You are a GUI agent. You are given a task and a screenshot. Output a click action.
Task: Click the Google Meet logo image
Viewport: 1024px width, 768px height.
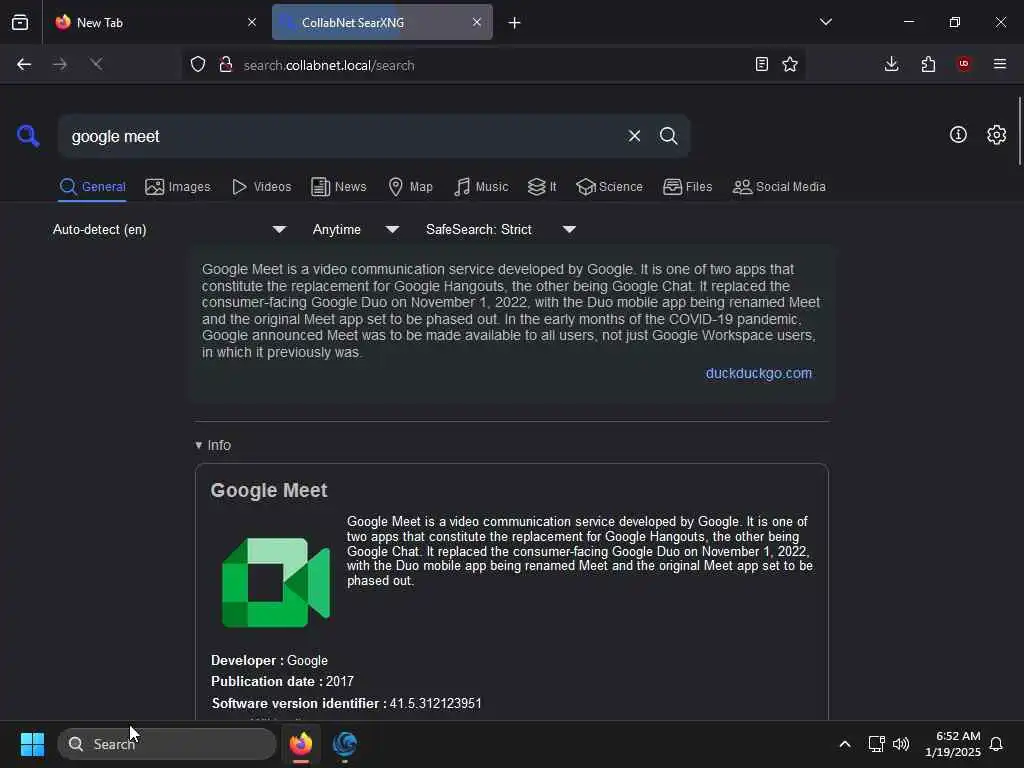pos(276,583)
